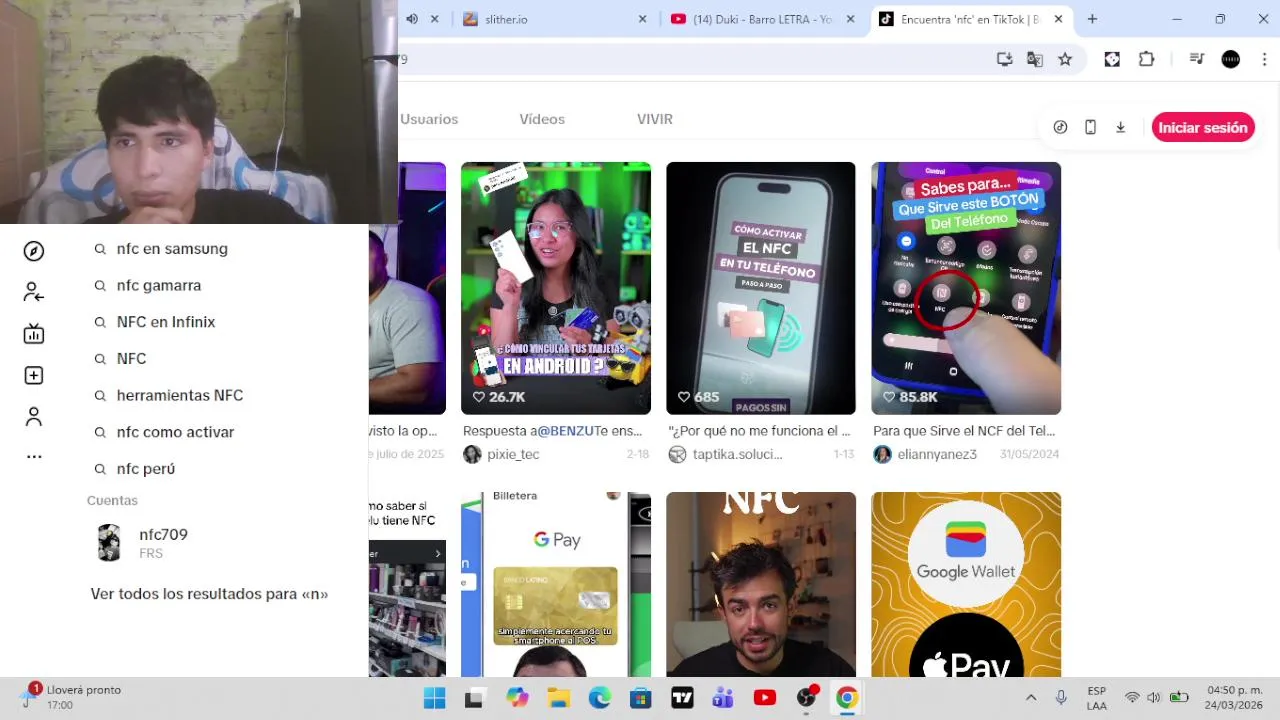Screen dimensions: 1280x720
Task: Open the 'Lloverá pronto' weather widget
Action: pyautogui.click(x=72, y=697)
